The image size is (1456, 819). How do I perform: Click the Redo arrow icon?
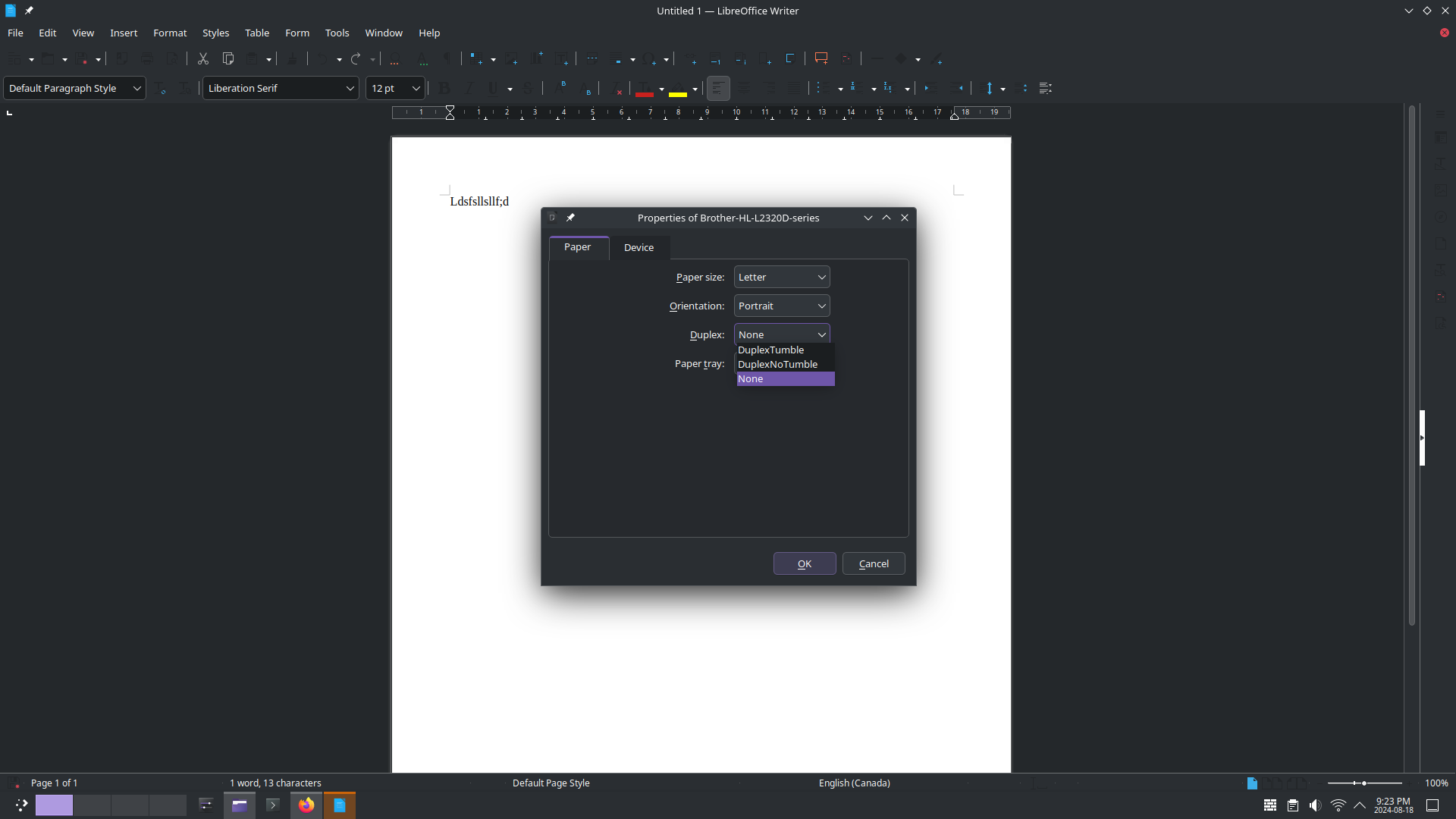point(356,58)
